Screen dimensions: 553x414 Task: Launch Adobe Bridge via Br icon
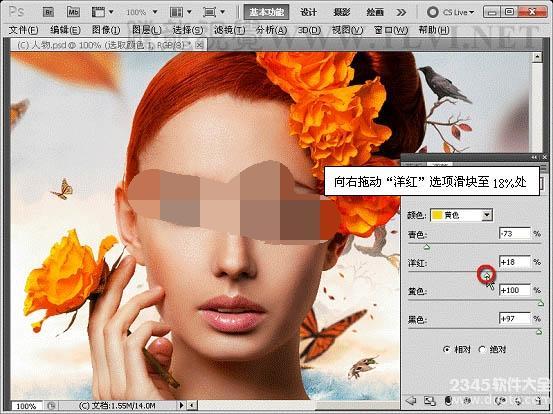[48, 12]
